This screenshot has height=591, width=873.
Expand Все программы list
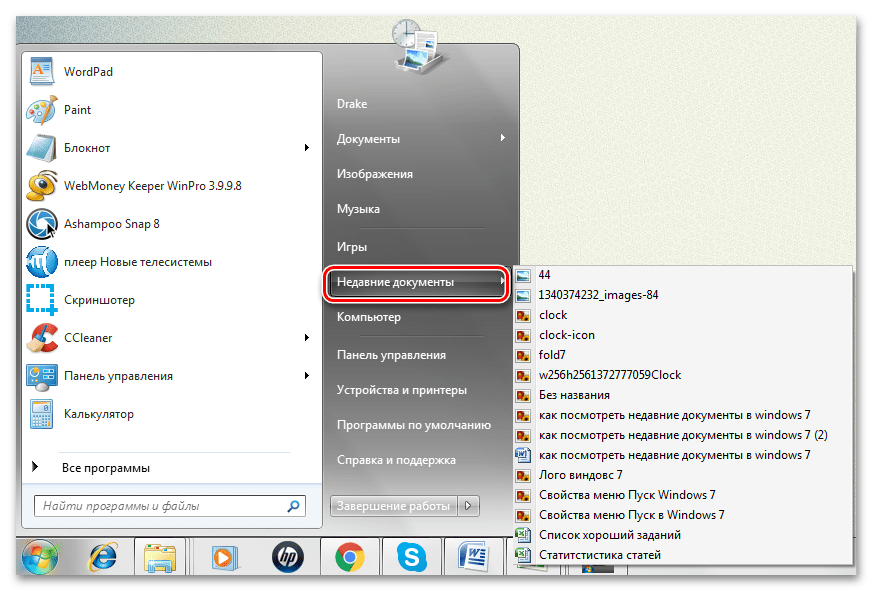(105, 467)
